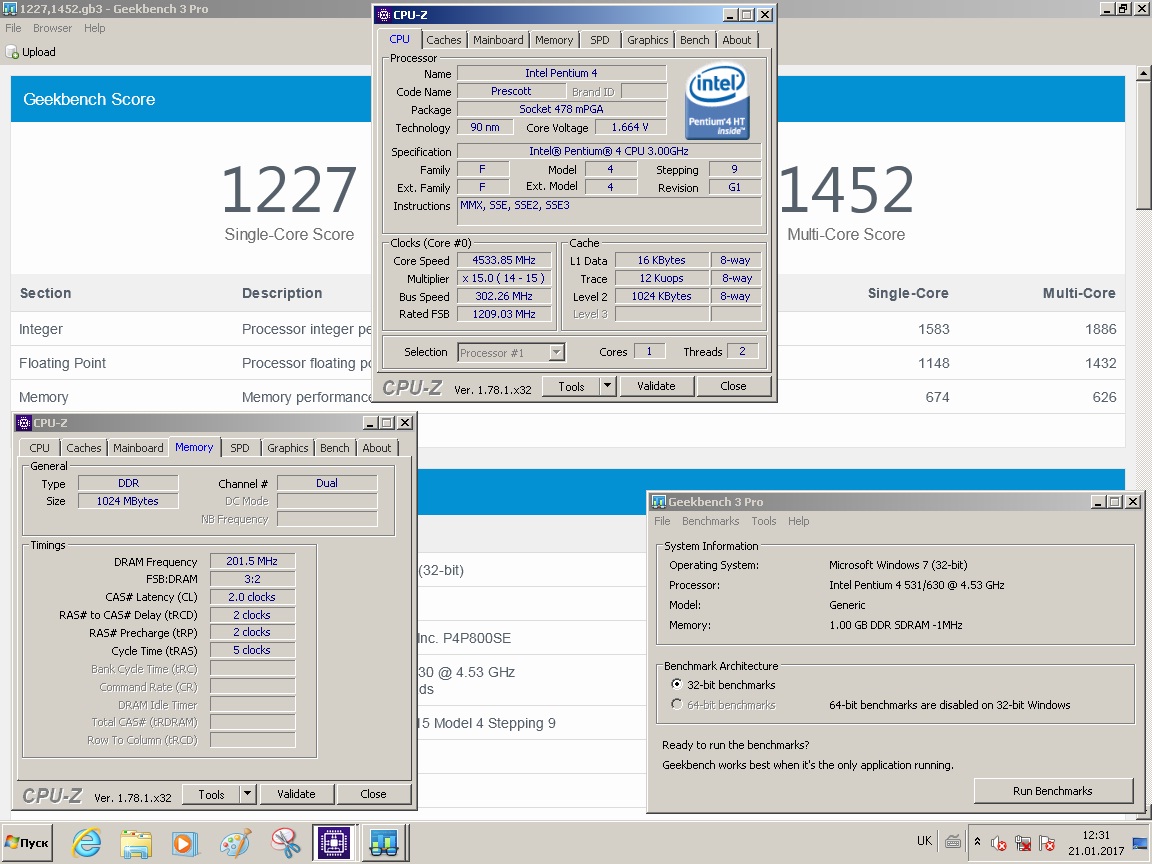This screenshot has width=1152, height=864.
Task: Click CAS# Latency value 2.0 clocks
Action: tap(252, 597)
